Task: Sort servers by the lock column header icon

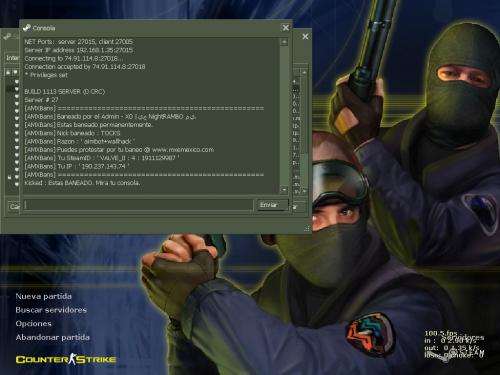Action: [x=8, y=72]
